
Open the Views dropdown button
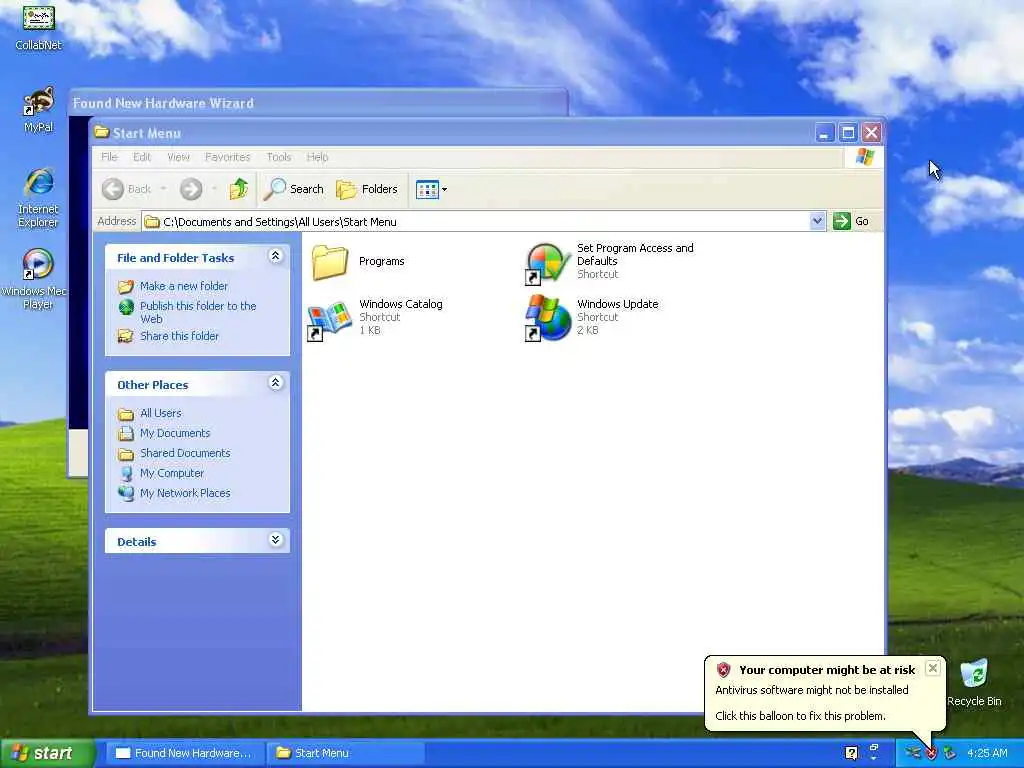(x=431, y=189)
